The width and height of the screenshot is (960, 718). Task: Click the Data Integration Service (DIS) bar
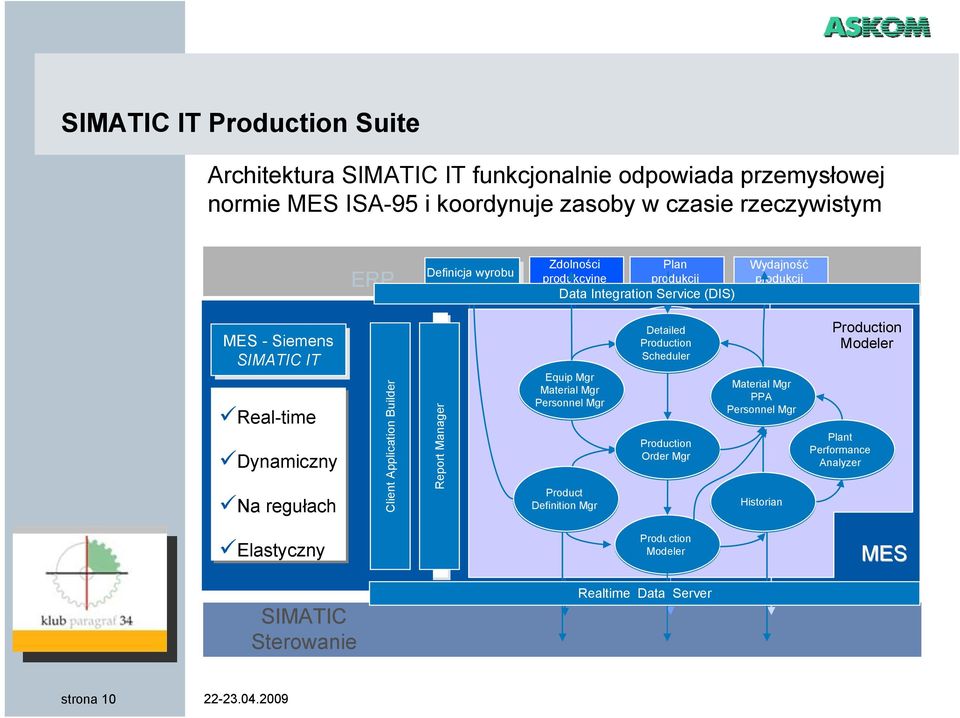(647, 293)
